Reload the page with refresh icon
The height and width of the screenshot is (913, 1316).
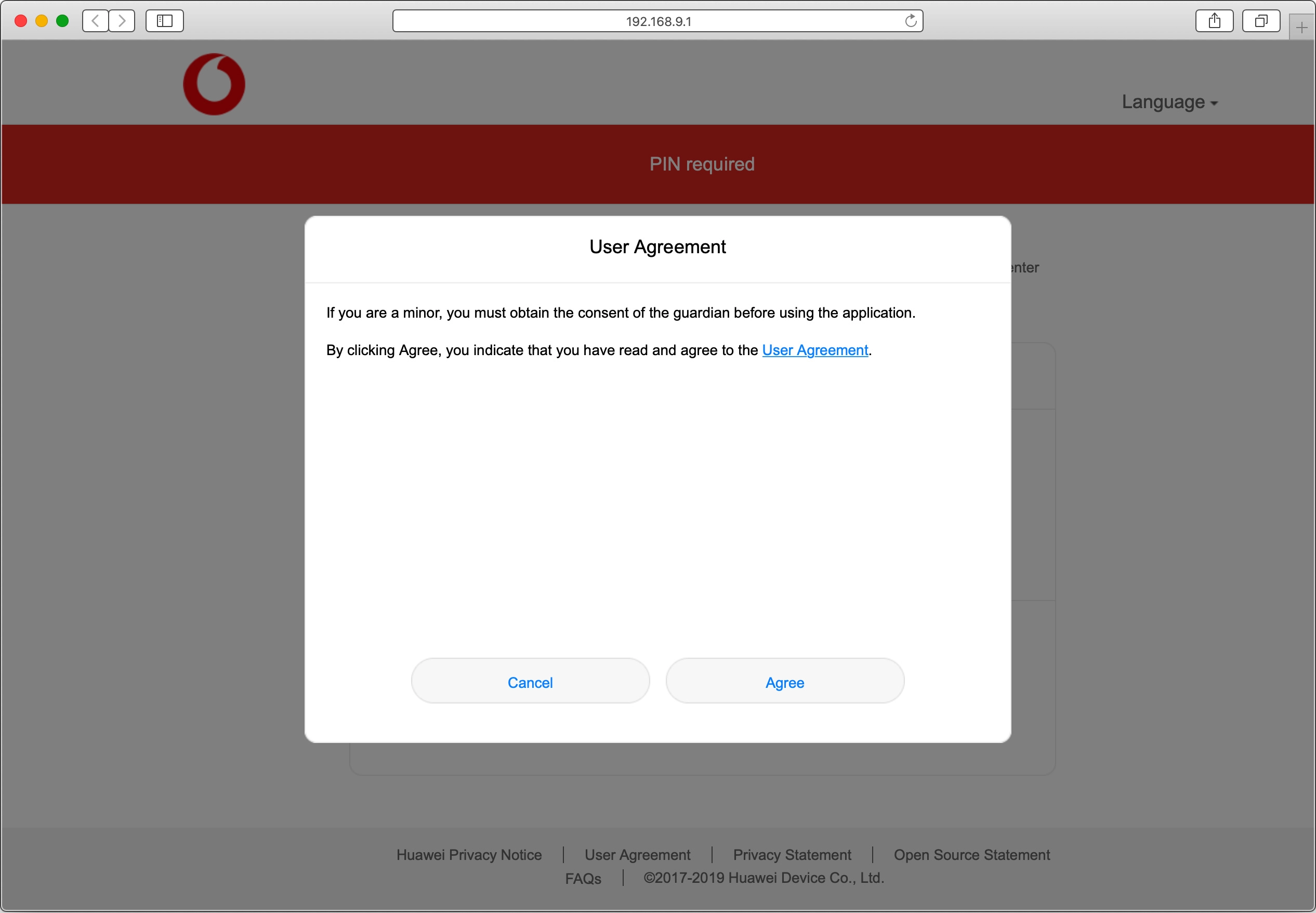coord(911,21)
